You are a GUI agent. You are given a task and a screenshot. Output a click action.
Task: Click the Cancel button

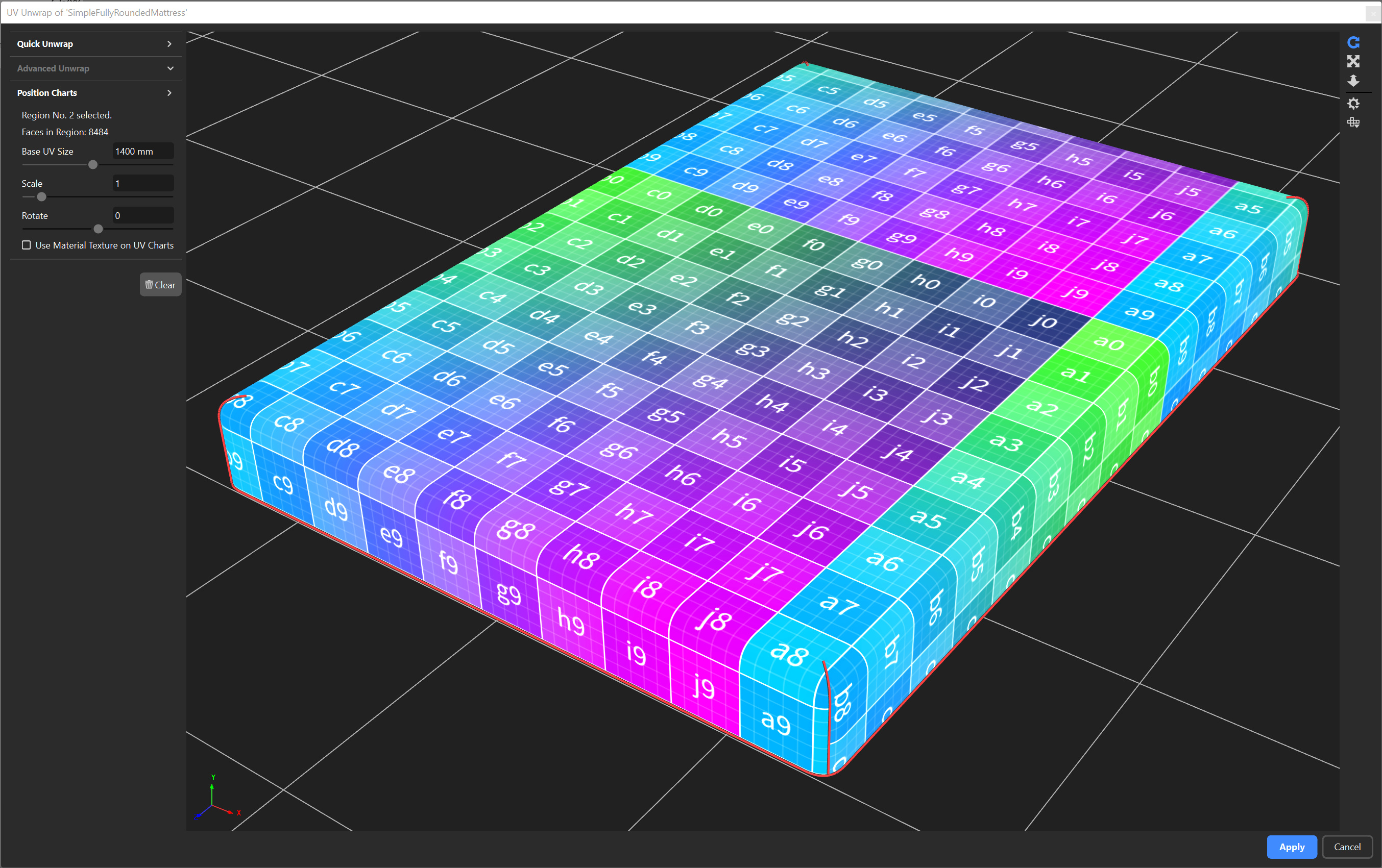click(1347, 847)
